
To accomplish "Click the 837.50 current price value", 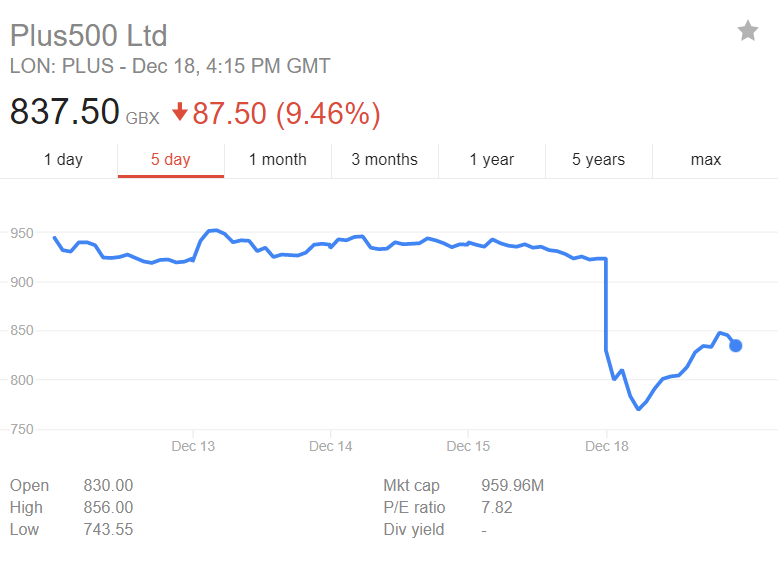I will tap(65, 111).
